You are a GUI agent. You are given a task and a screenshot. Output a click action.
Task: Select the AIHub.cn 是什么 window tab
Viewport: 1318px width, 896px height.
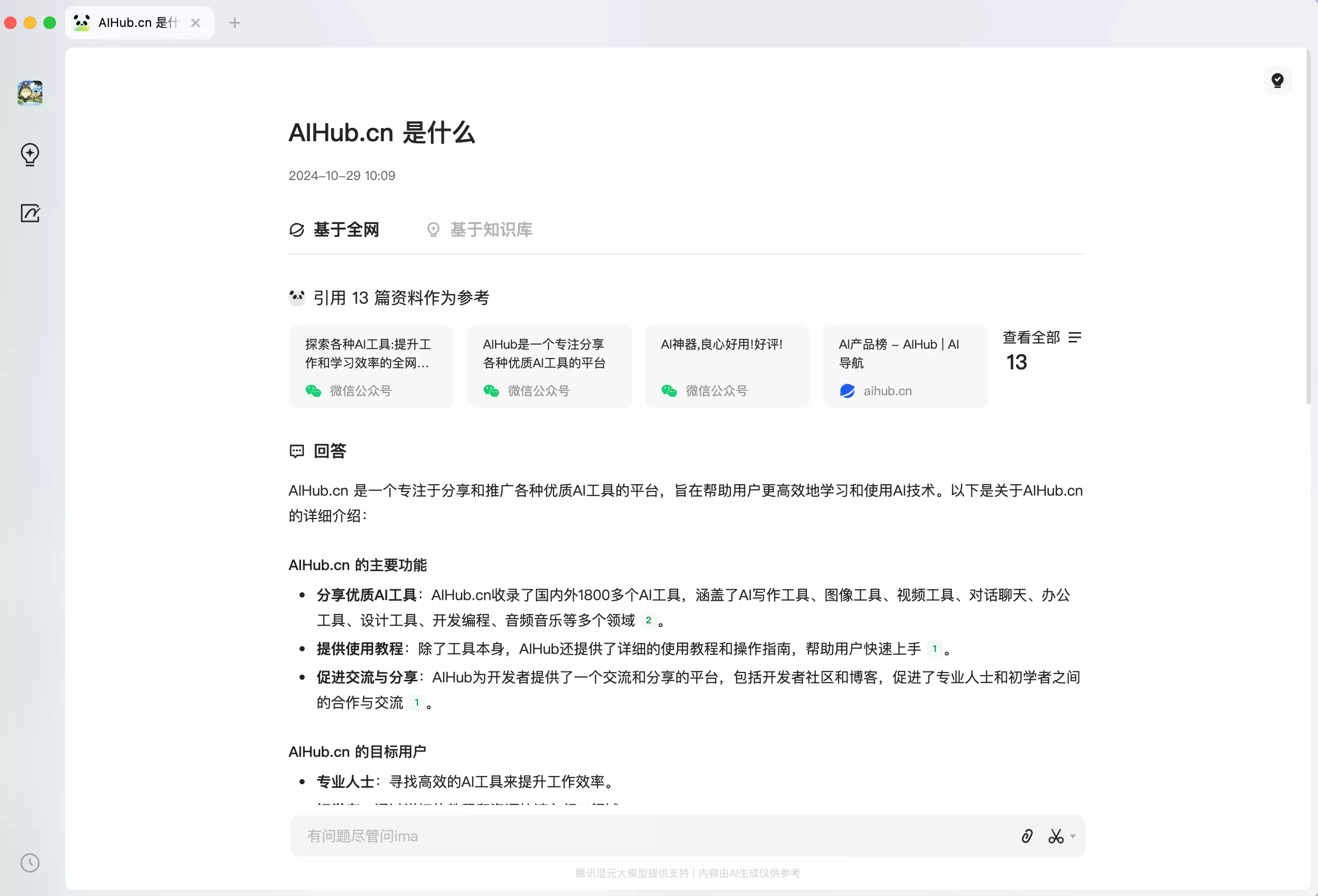click(x=139, y=23)
